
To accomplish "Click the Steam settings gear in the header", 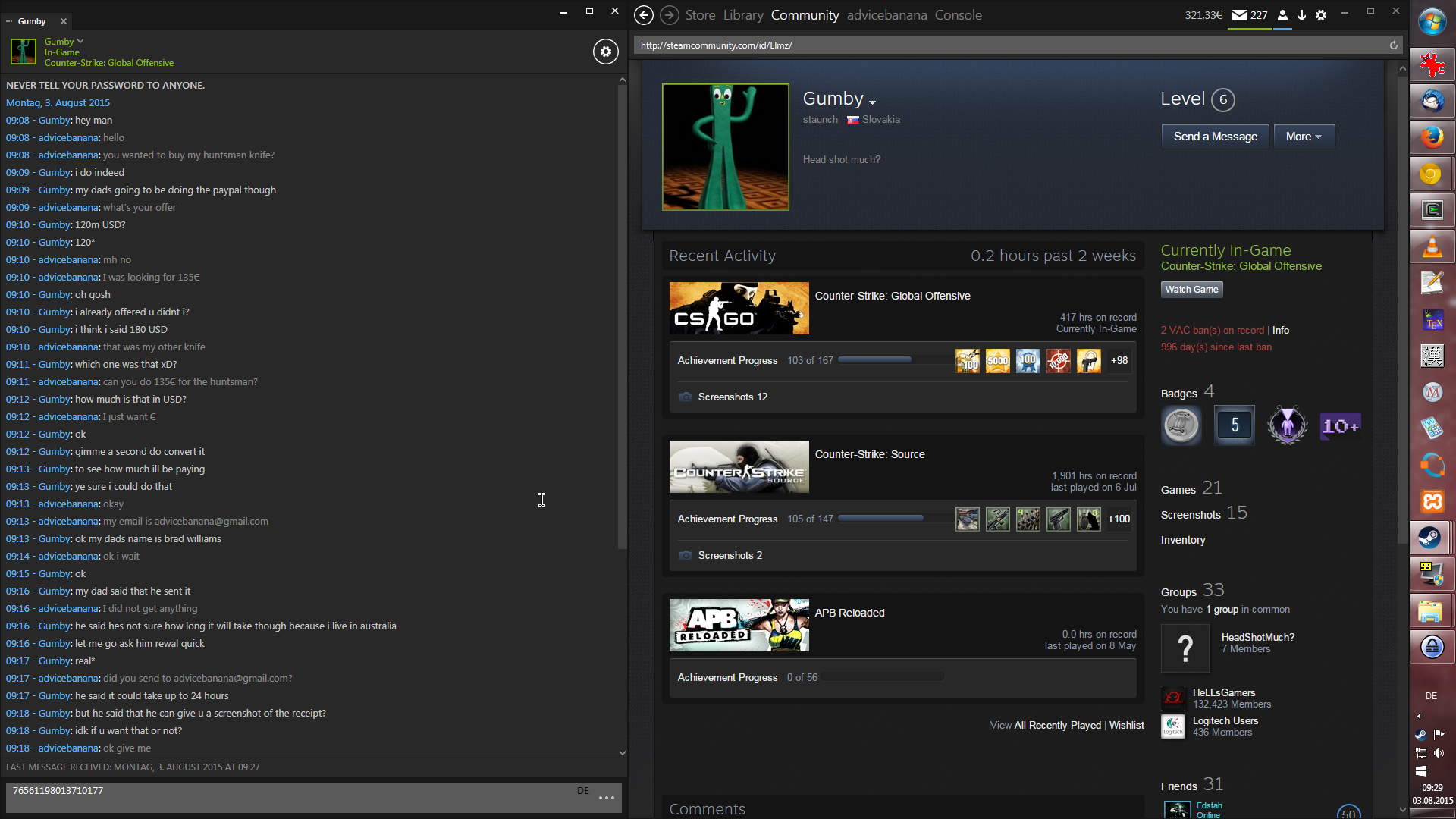I will pos(1321,15).
